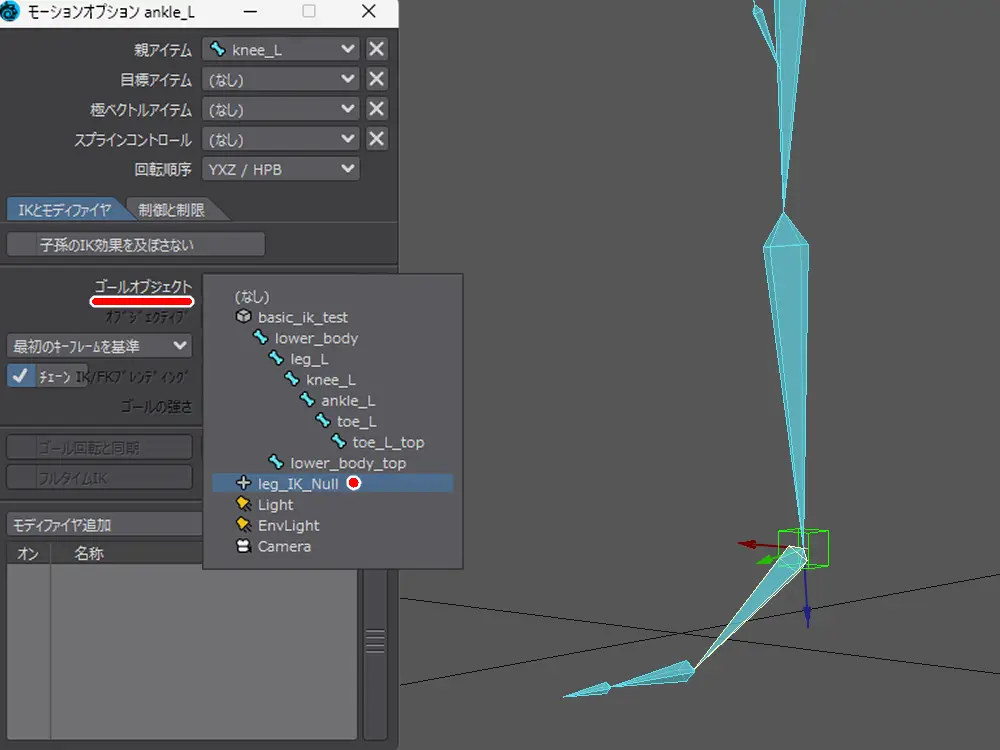Screen dimensions: 1000x750
Task: Click the camera icon beside Camera entry
Action: coord(243,547)
